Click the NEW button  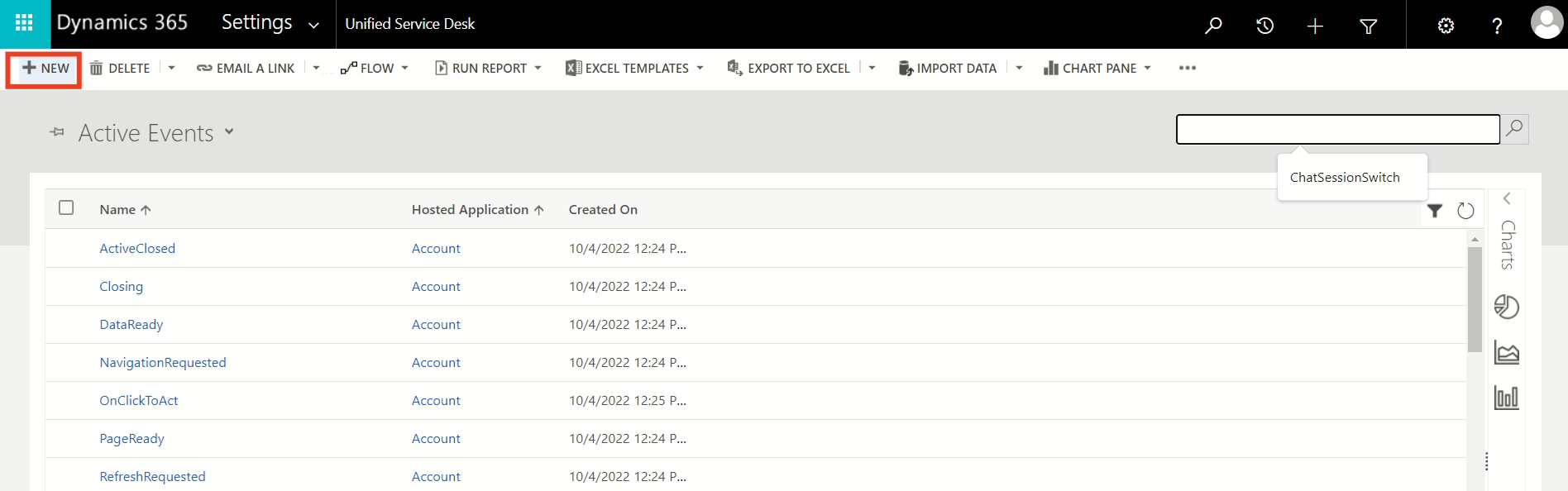[x=45, y=69]
